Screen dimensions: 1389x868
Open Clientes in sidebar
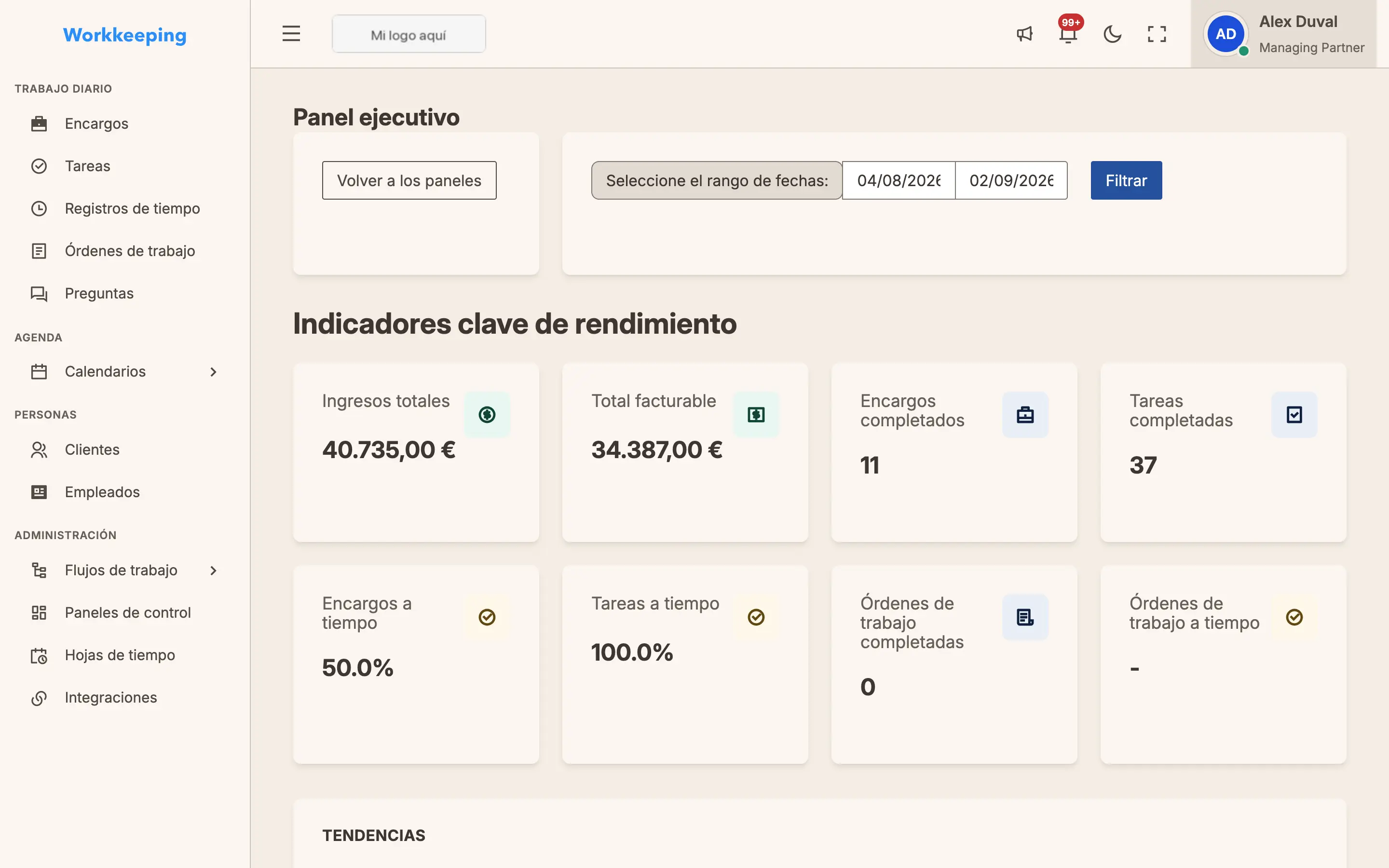point(124,449)
